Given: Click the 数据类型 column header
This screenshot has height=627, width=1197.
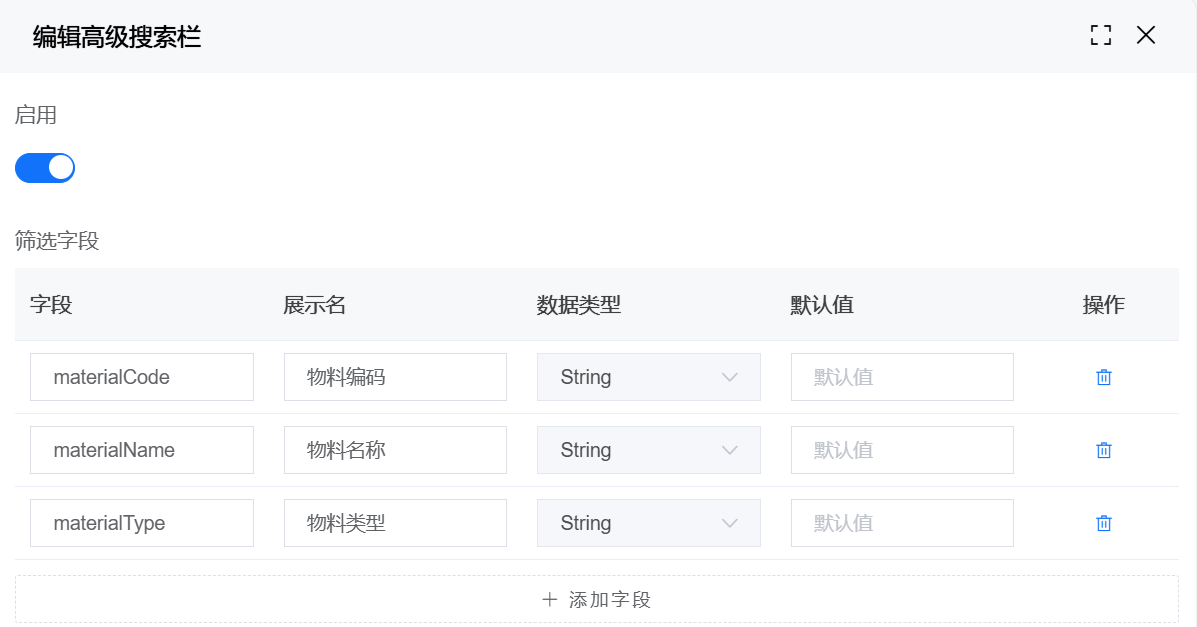Looking at the screenshot, I should [579, 305].
